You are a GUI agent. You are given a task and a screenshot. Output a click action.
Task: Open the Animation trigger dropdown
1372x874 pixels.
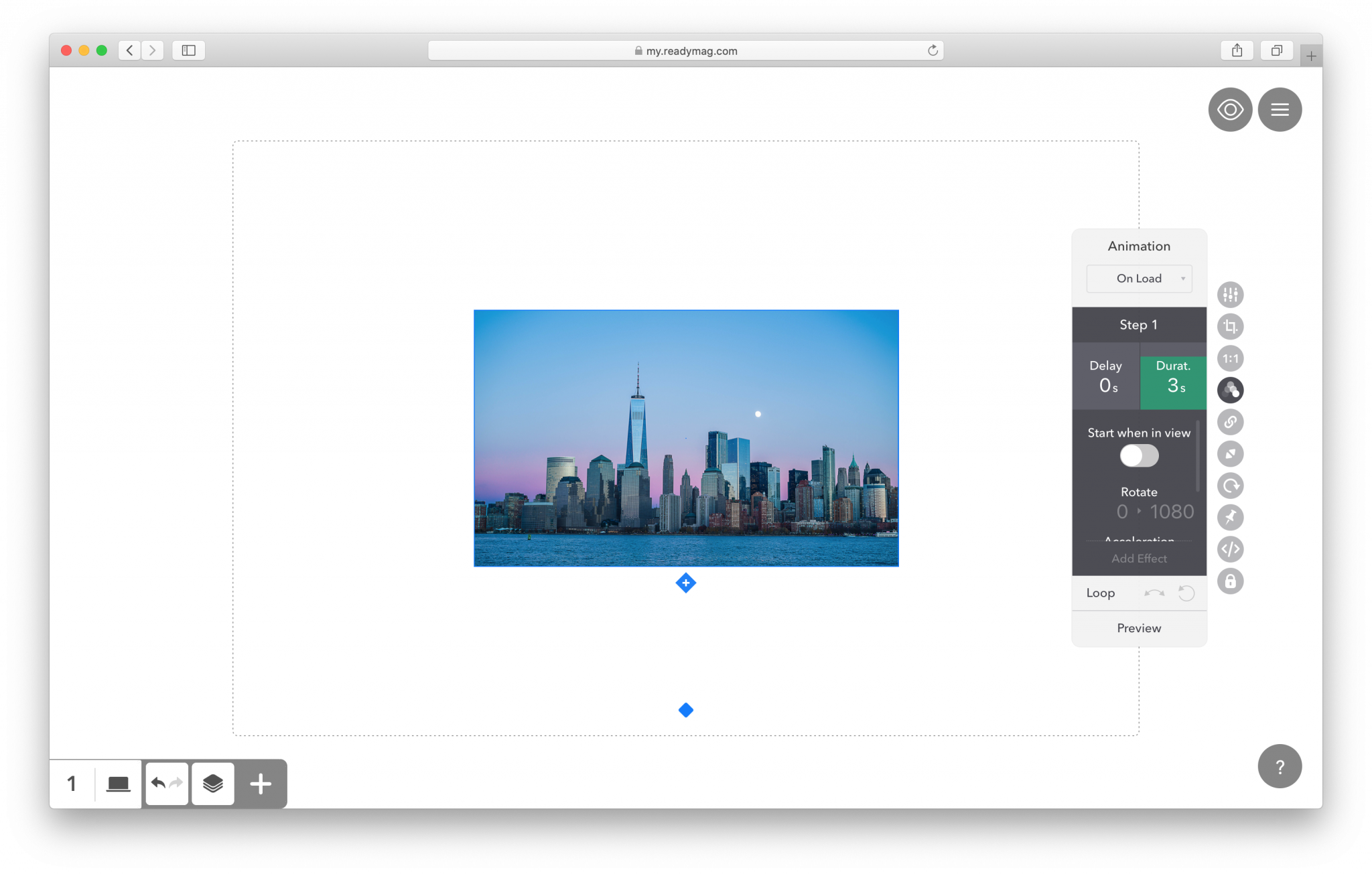[x=1139, y=278]
